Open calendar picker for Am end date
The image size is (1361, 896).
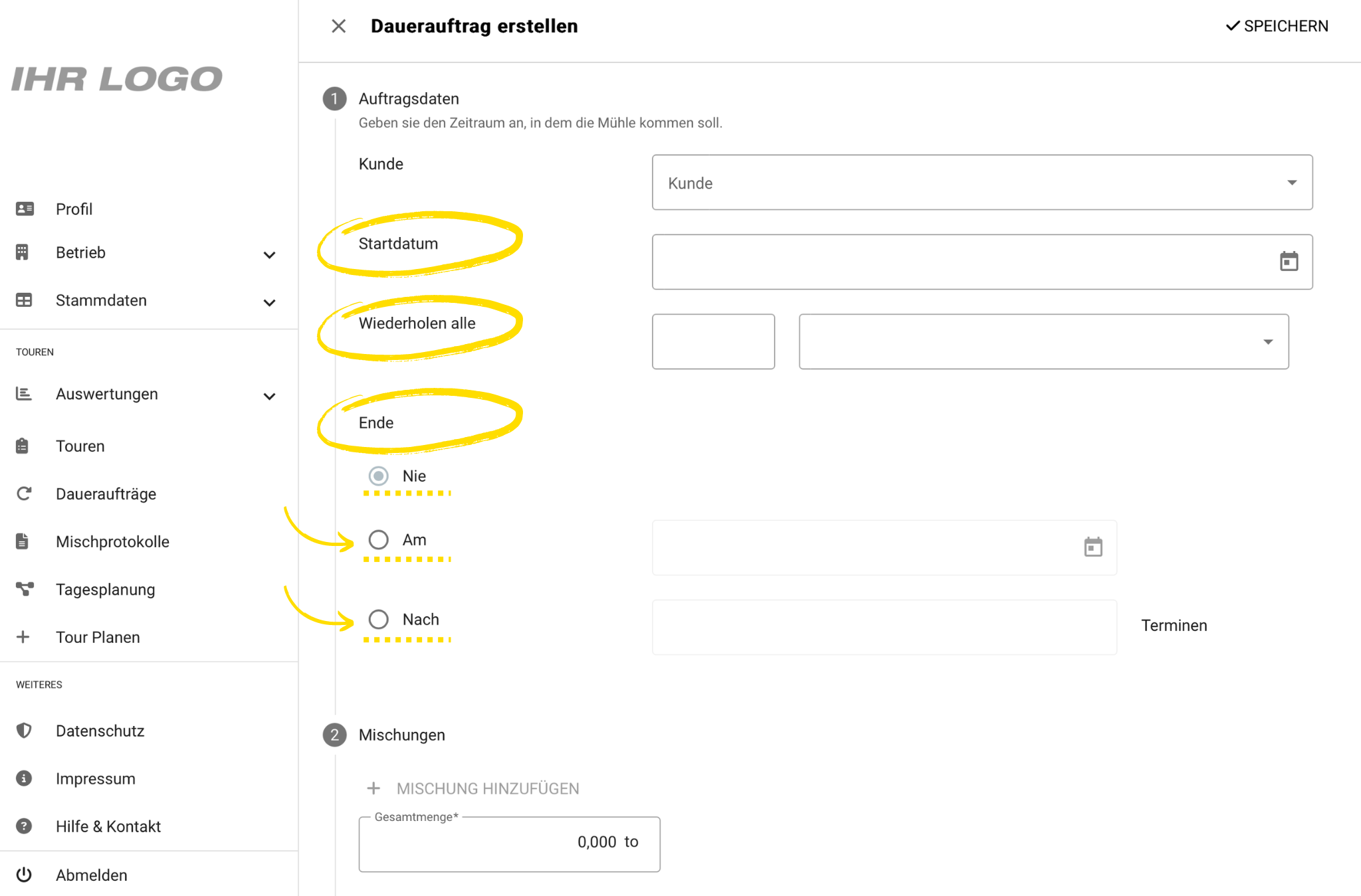pos(1093,547)
